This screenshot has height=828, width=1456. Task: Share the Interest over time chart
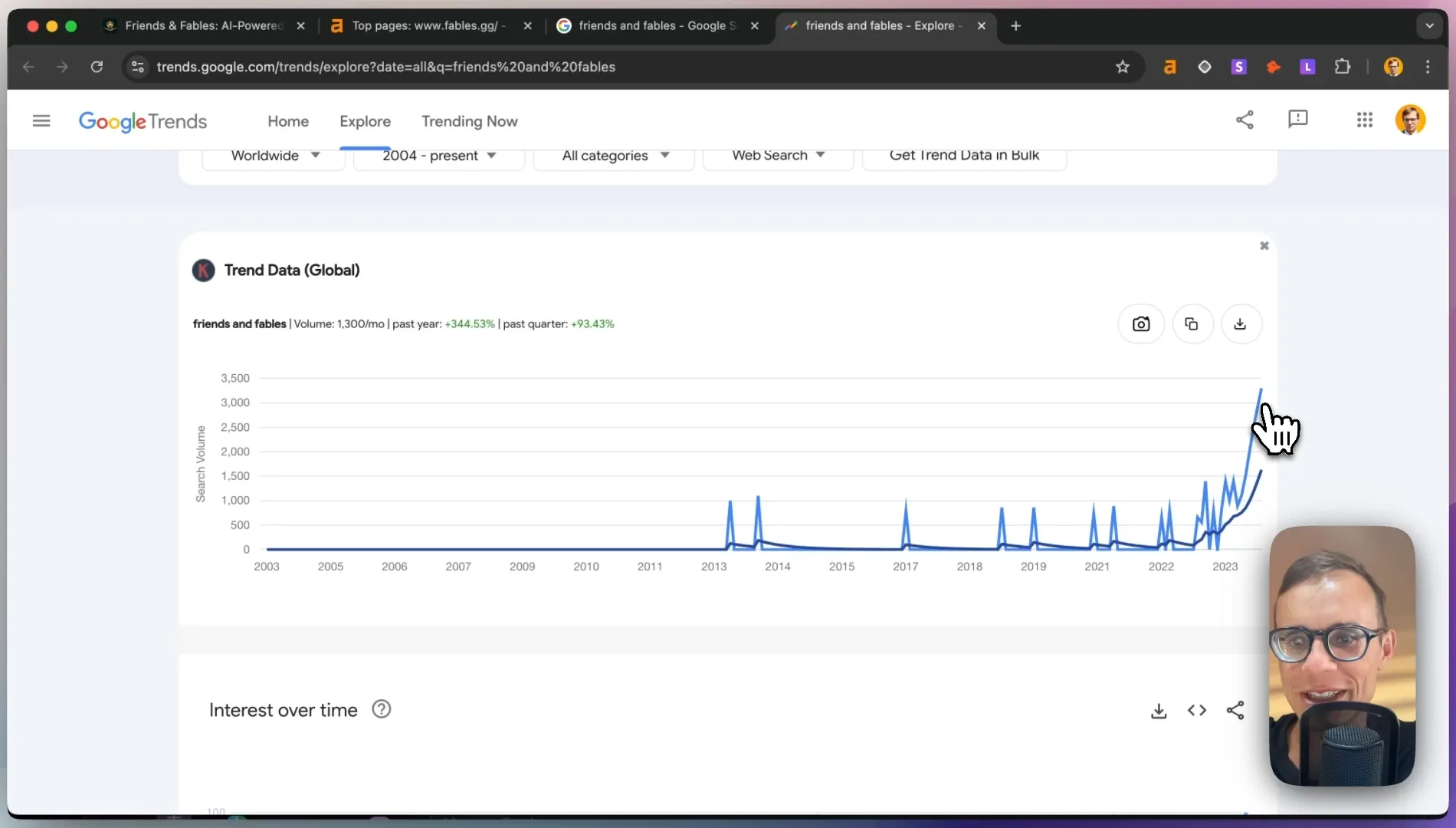[x=1235, y=711]
